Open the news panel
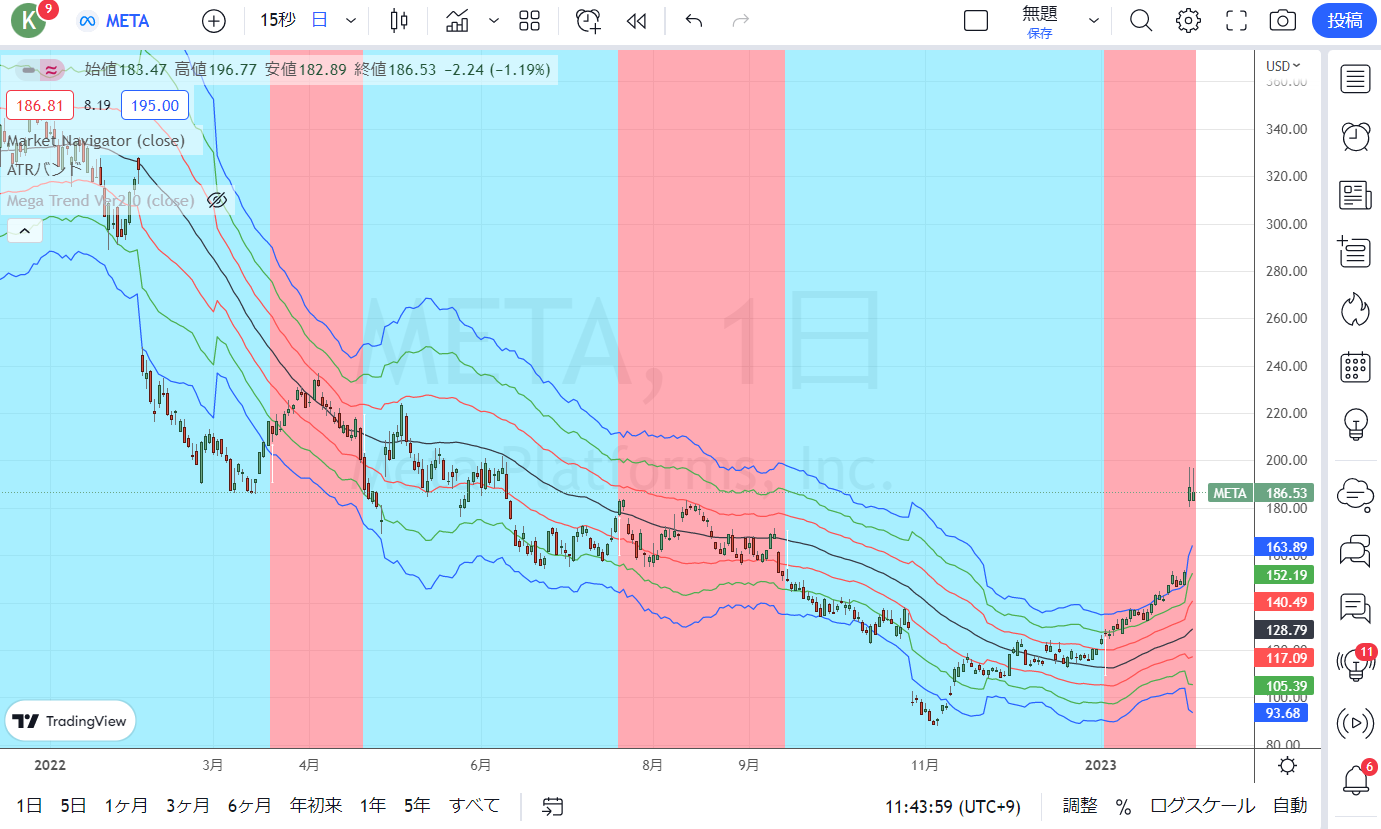This screenshot has width=1381, height=829. point(1355,195)
